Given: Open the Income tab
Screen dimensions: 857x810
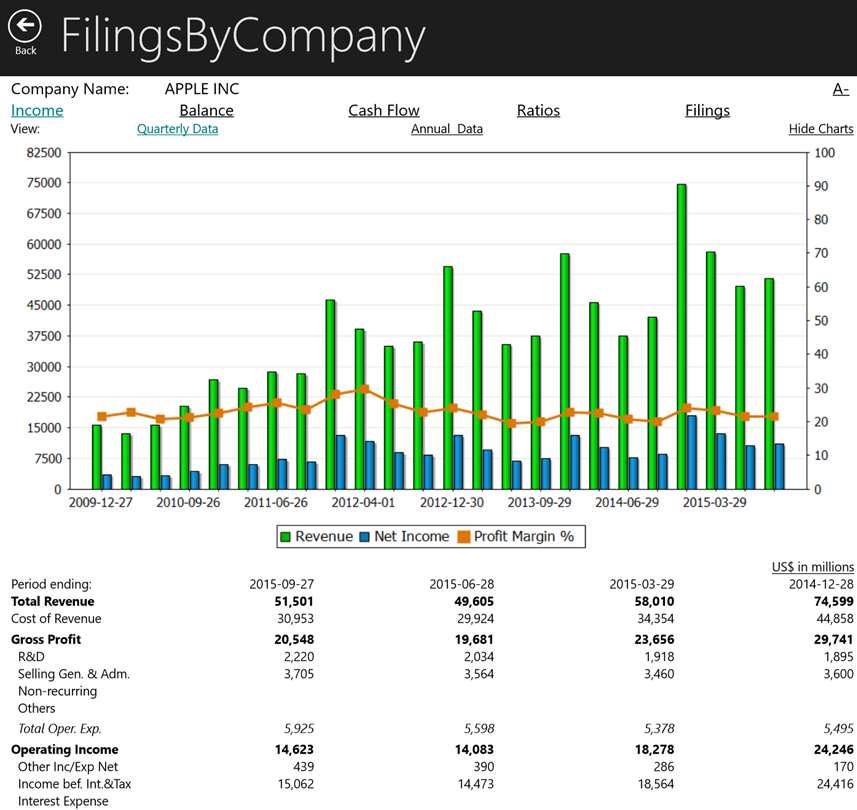Looking at the screenshot, I should 37,110.
